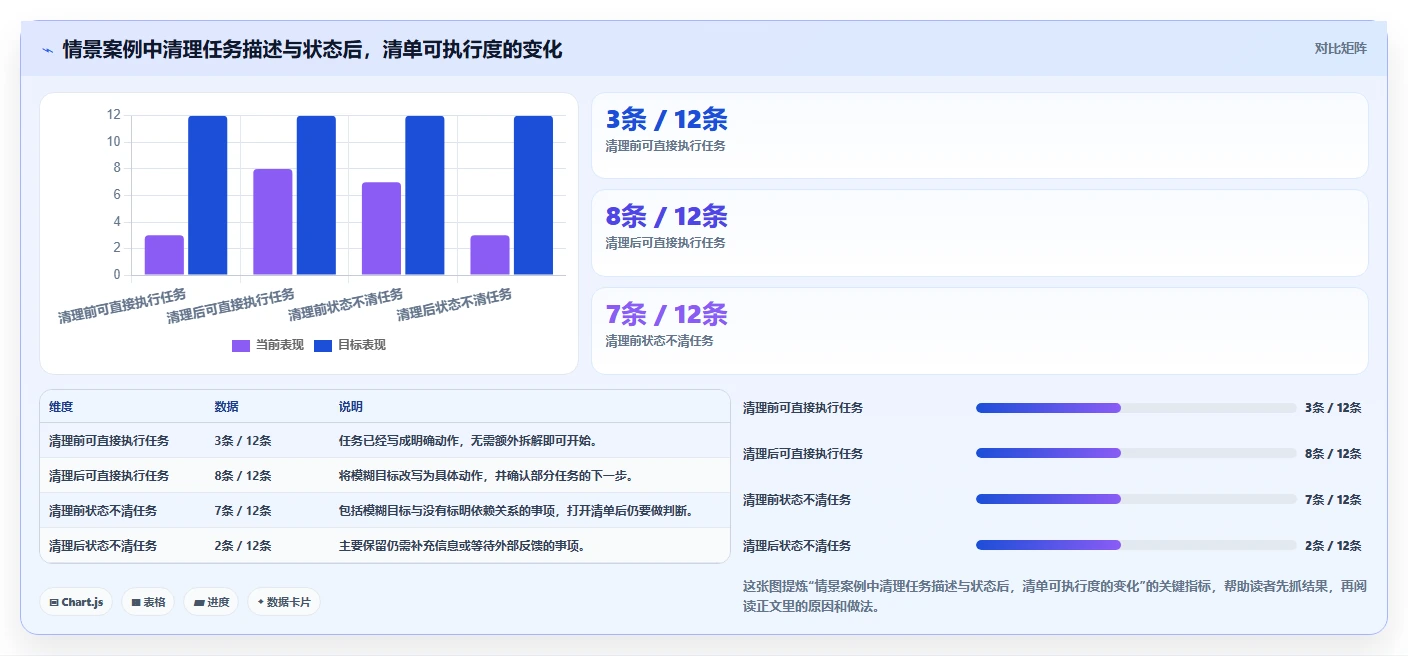Click the 维度 table column header

[61, 407]
